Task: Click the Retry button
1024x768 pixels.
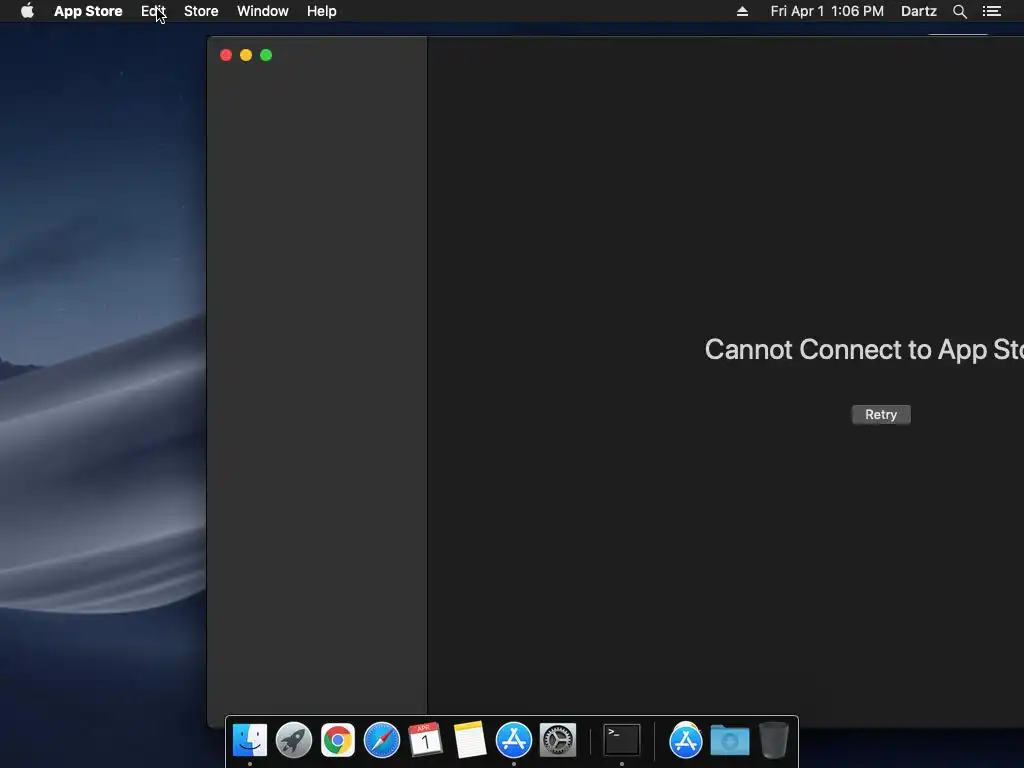Action: tap(881, 415)
